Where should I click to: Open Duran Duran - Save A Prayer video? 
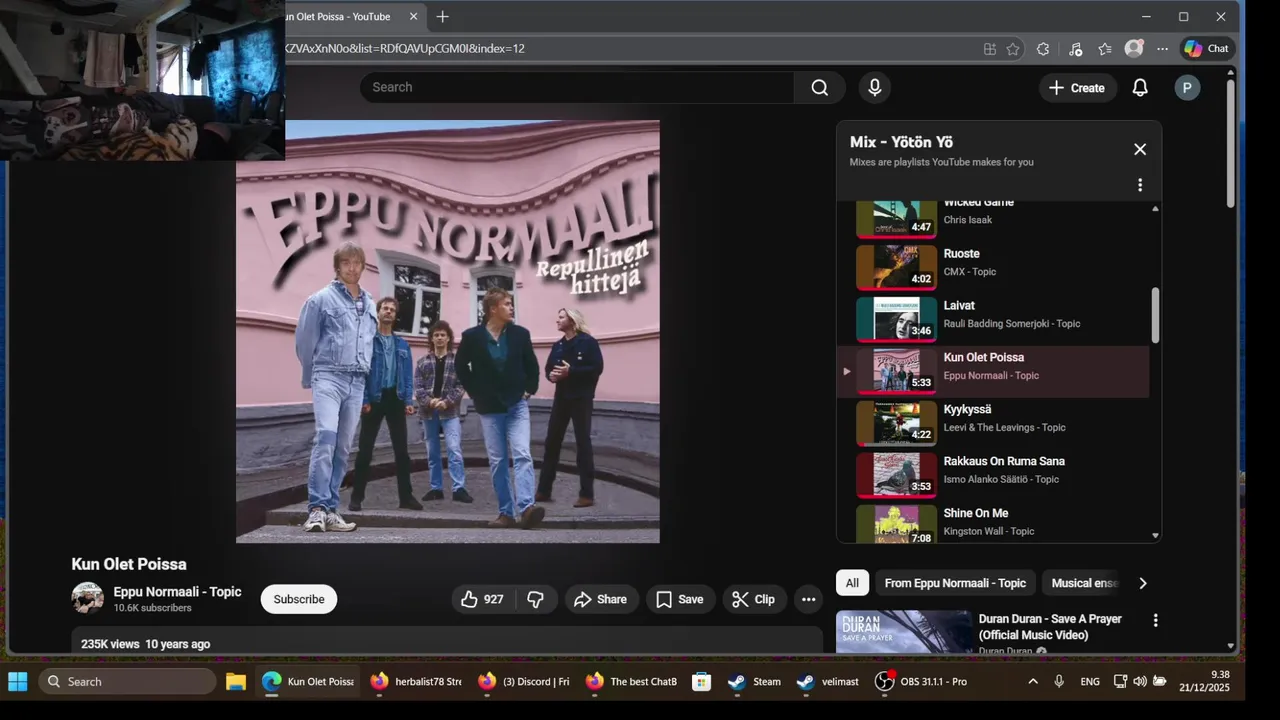point(1050,627)
